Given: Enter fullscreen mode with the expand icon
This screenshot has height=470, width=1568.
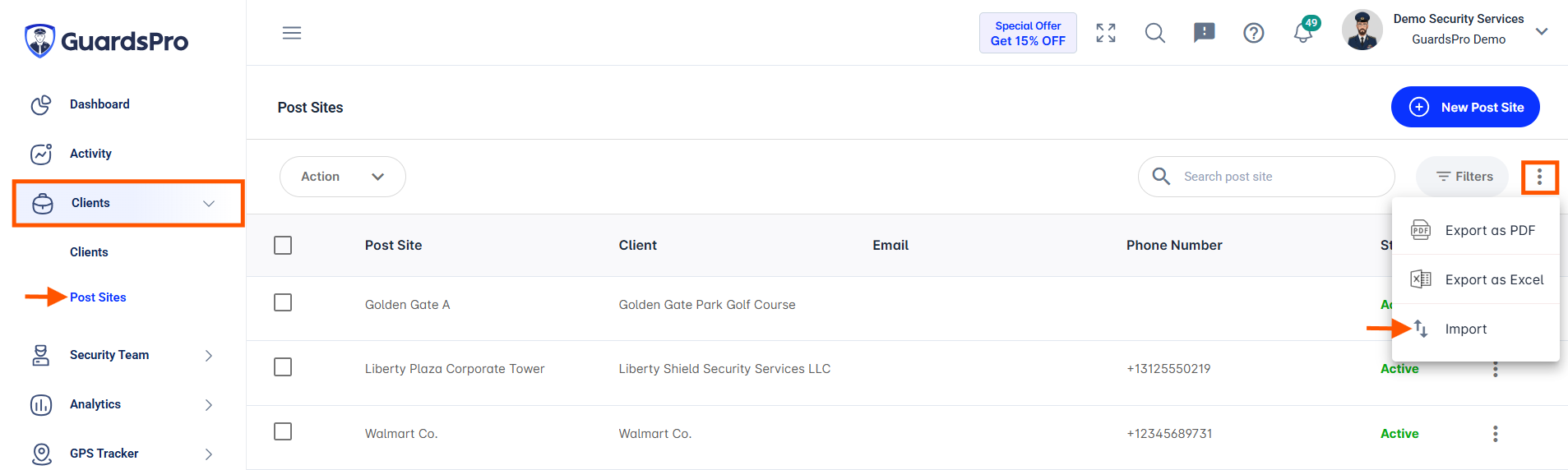Looking at the screenshot, I should (x=1106, y=33).
